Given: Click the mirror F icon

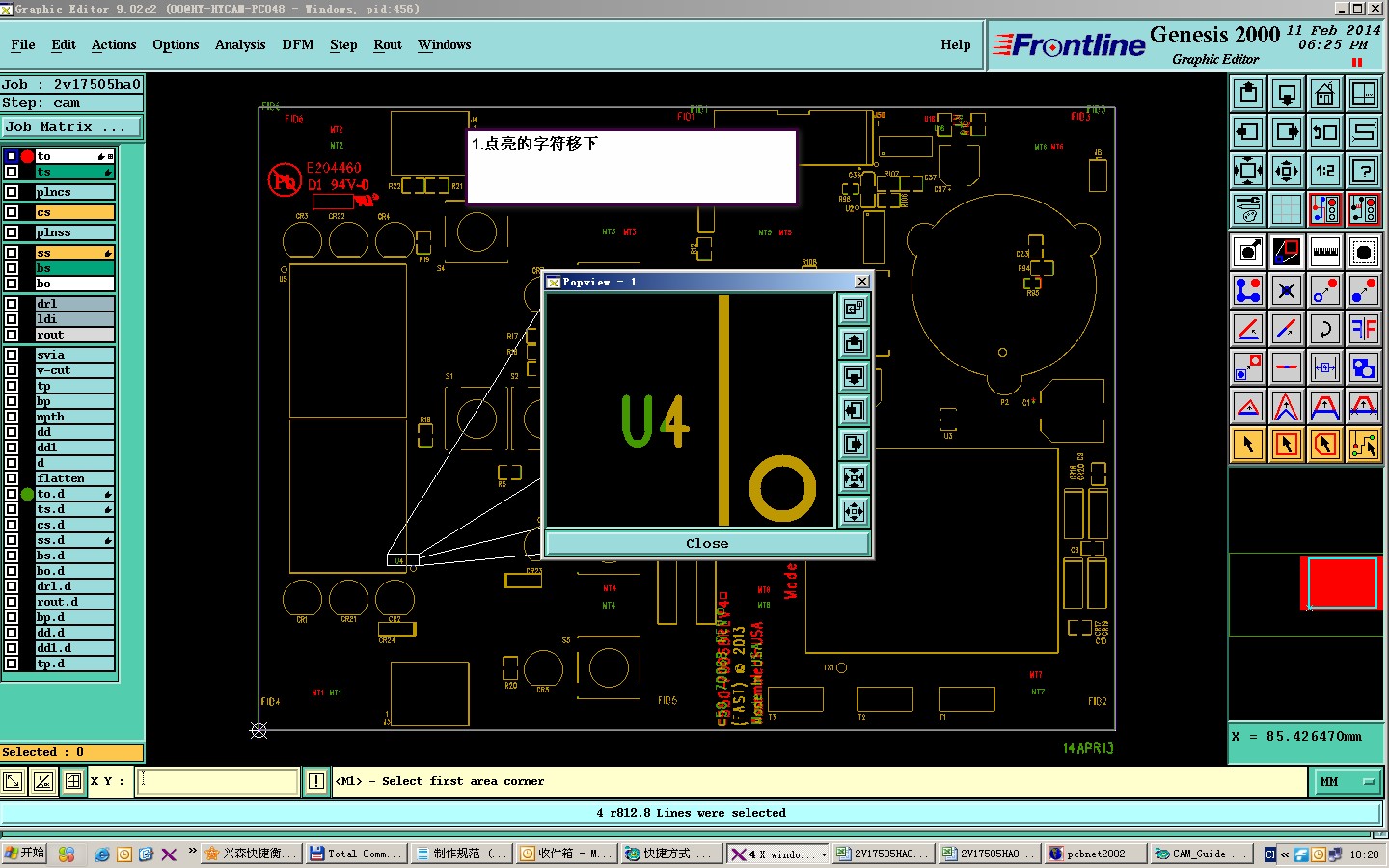Looking at the screenshot, I should point(1364,329).
